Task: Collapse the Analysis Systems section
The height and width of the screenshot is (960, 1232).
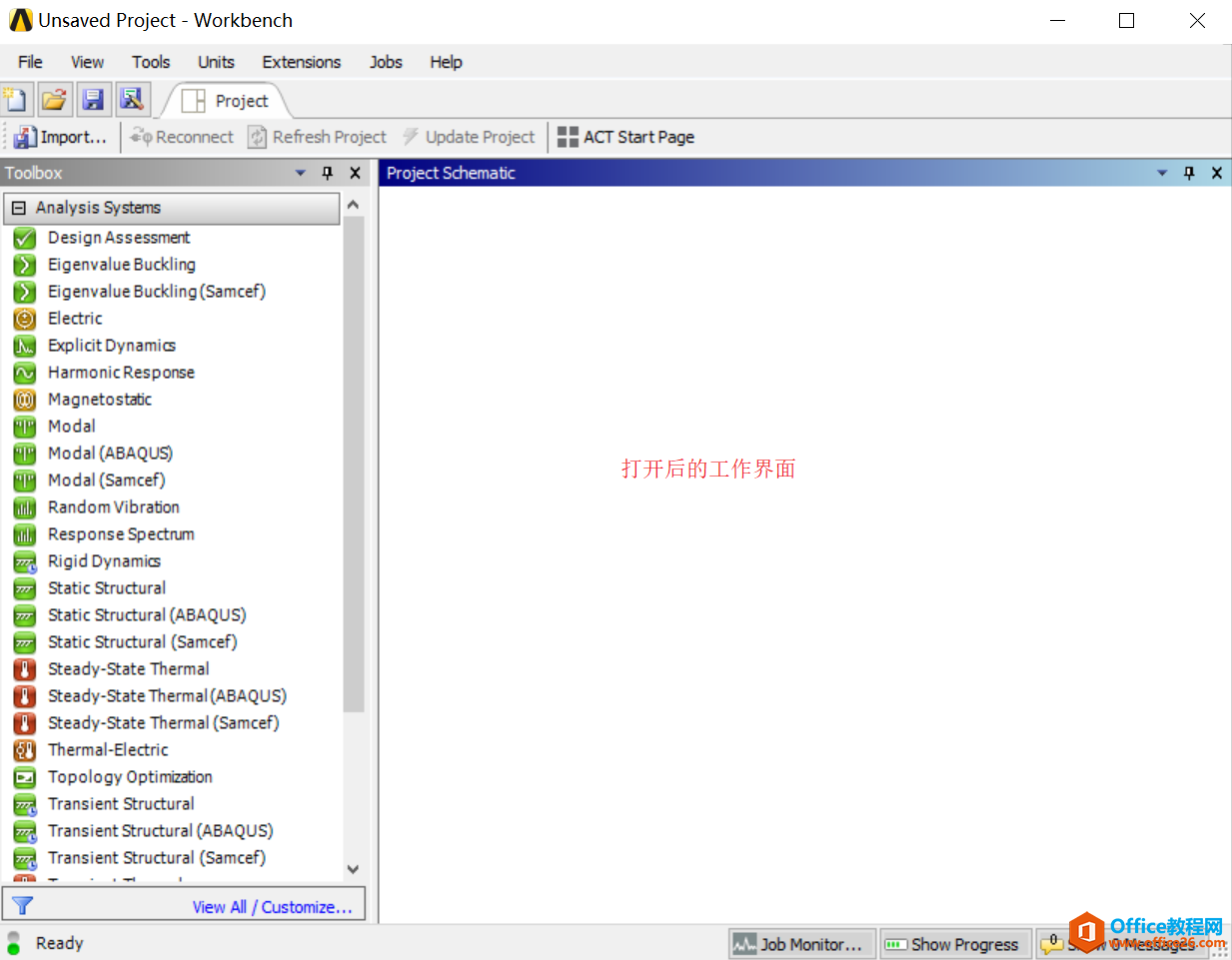Action: click(x=19, y=208)
